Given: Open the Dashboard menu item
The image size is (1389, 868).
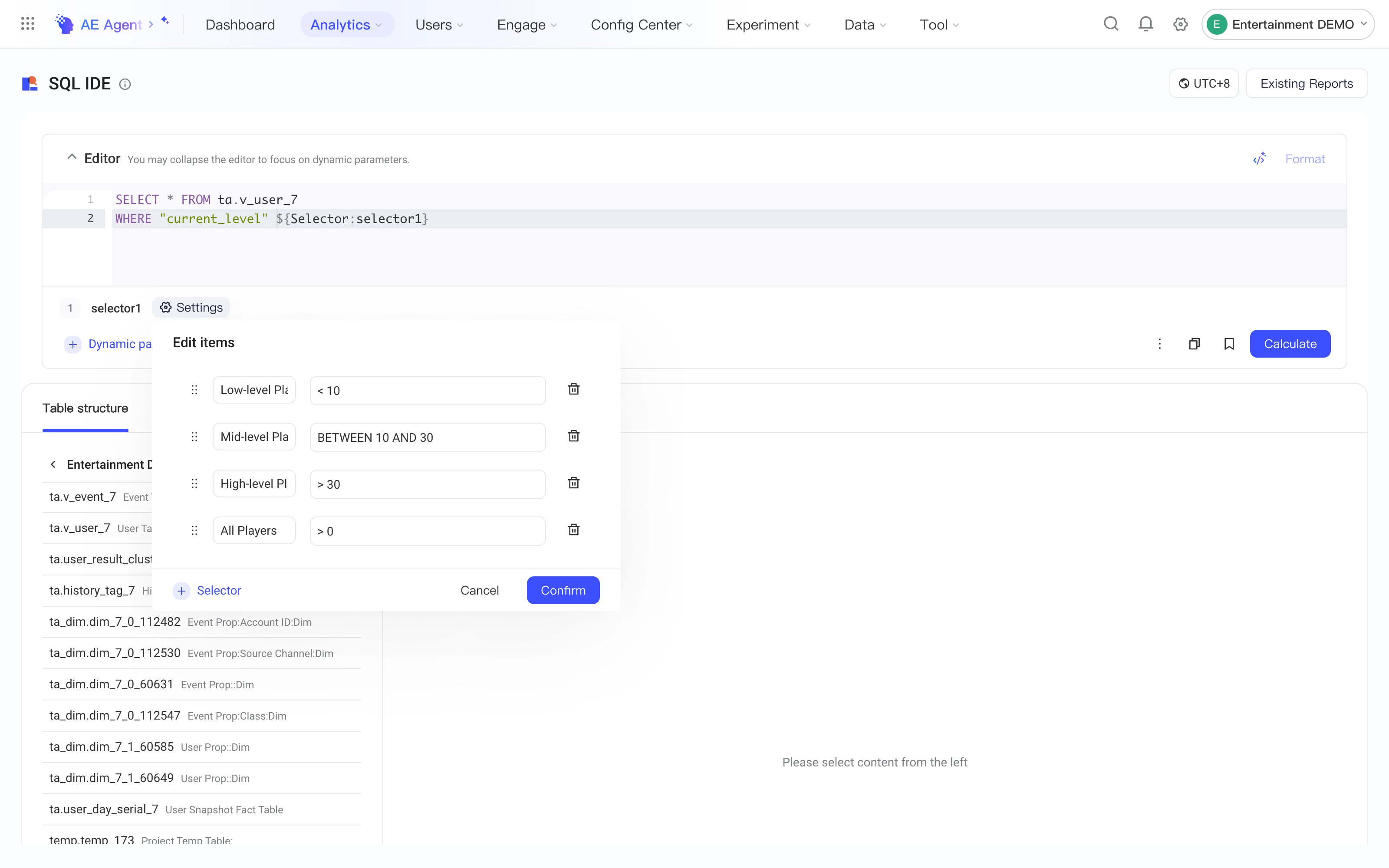Looking at the screenshot, I should coord(240,25).
